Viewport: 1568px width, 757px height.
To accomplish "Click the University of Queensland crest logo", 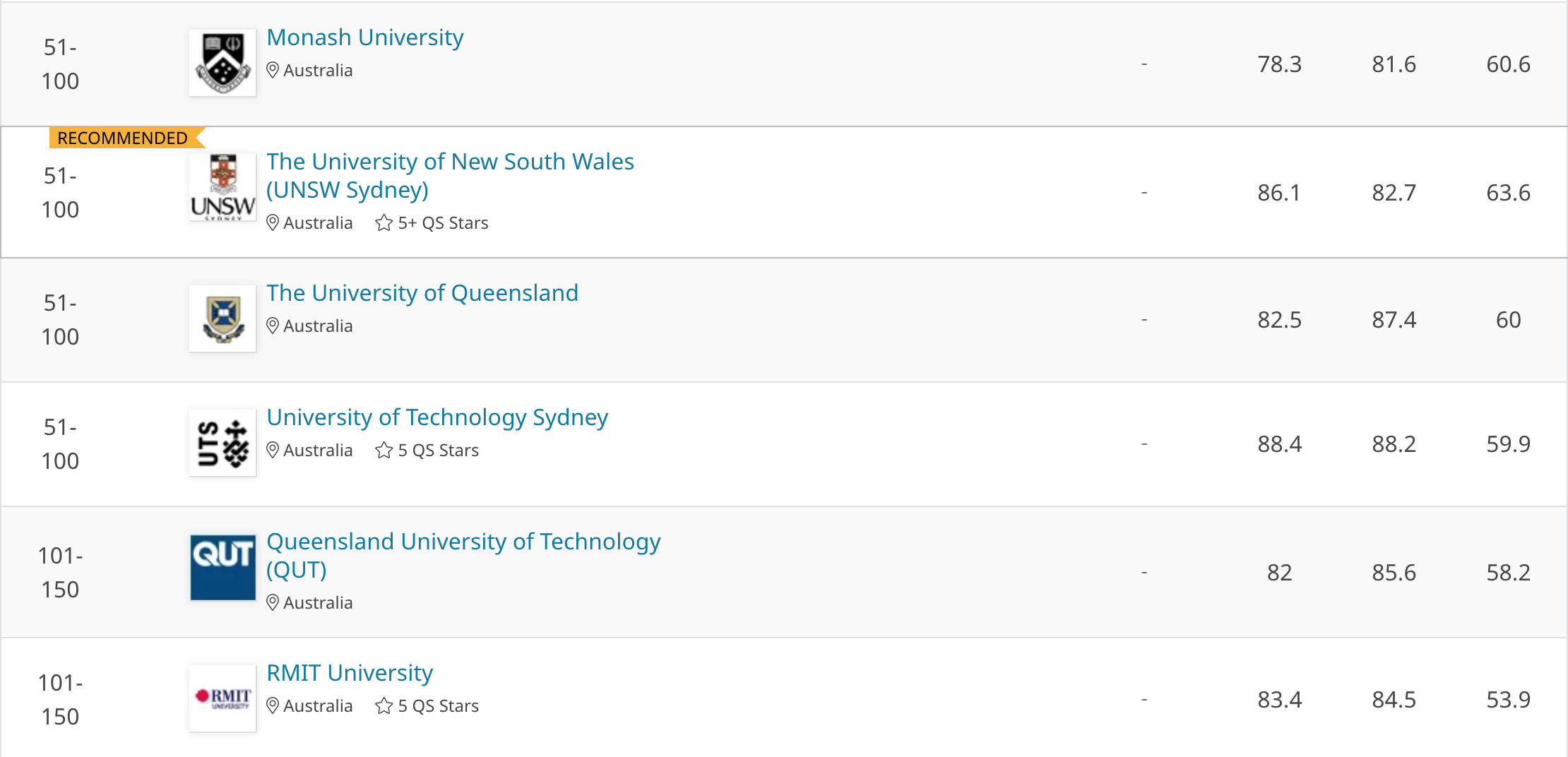I will point(222,318).
